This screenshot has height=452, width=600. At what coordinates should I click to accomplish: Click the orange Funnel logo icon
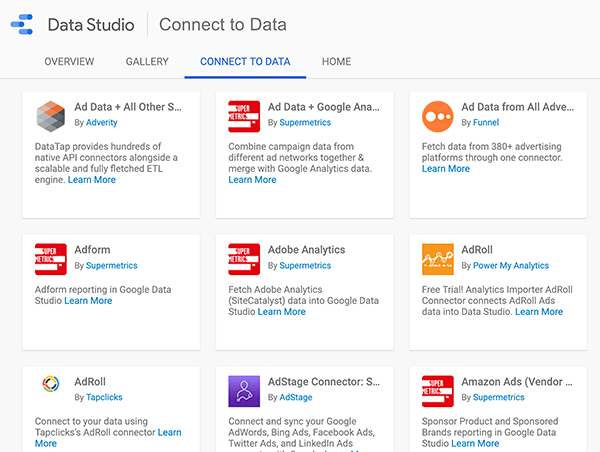(438, 116)
